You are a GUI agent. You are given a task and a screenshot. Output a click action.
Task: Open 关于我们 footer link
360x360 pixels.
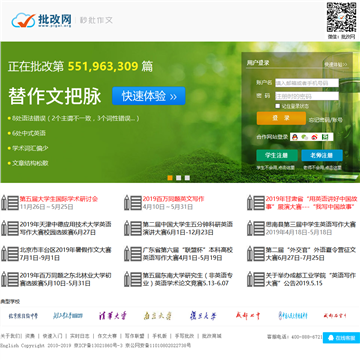(10, 336)
